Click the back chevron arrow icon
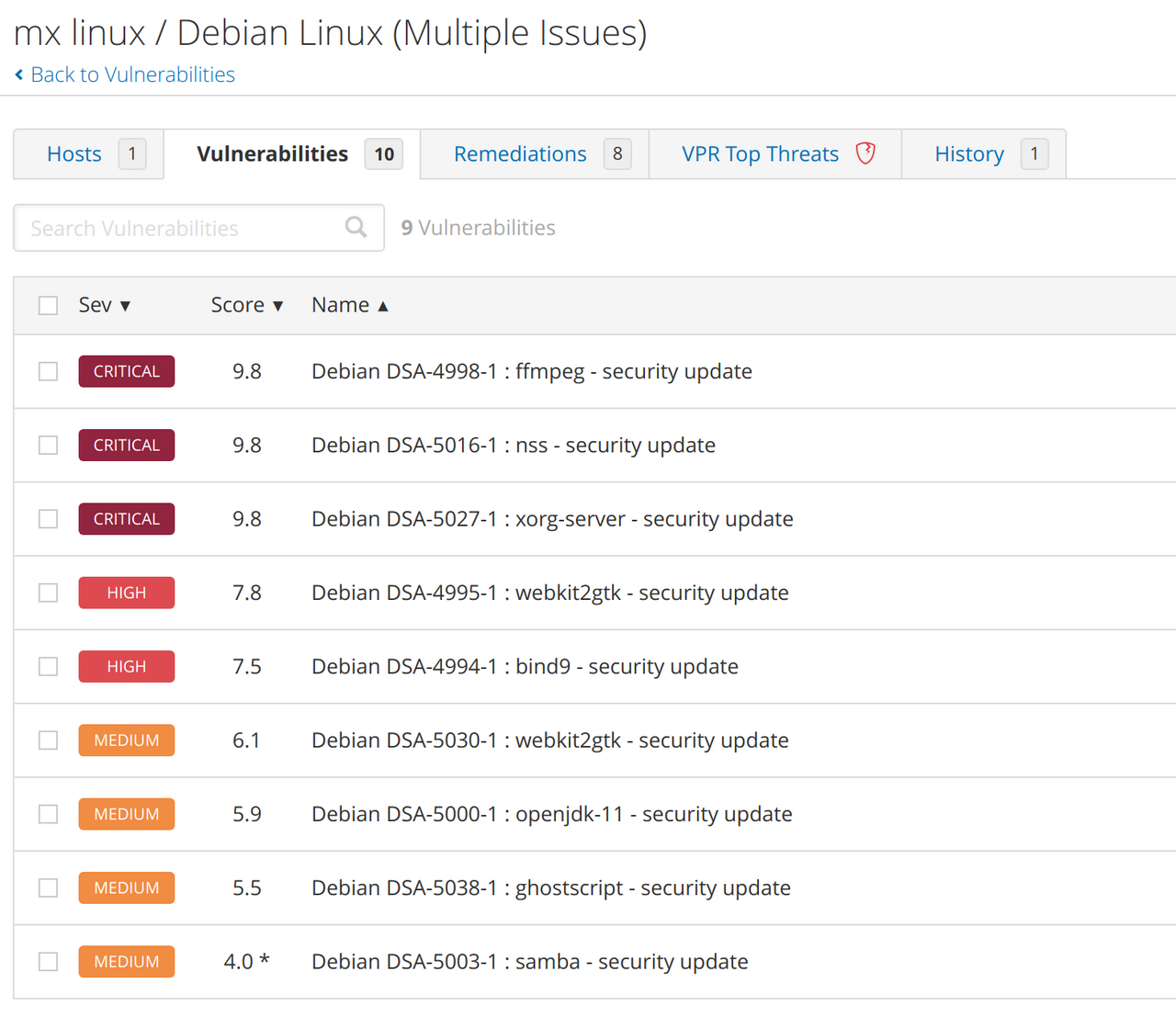1176x1017 pixels. pos(19,75)
